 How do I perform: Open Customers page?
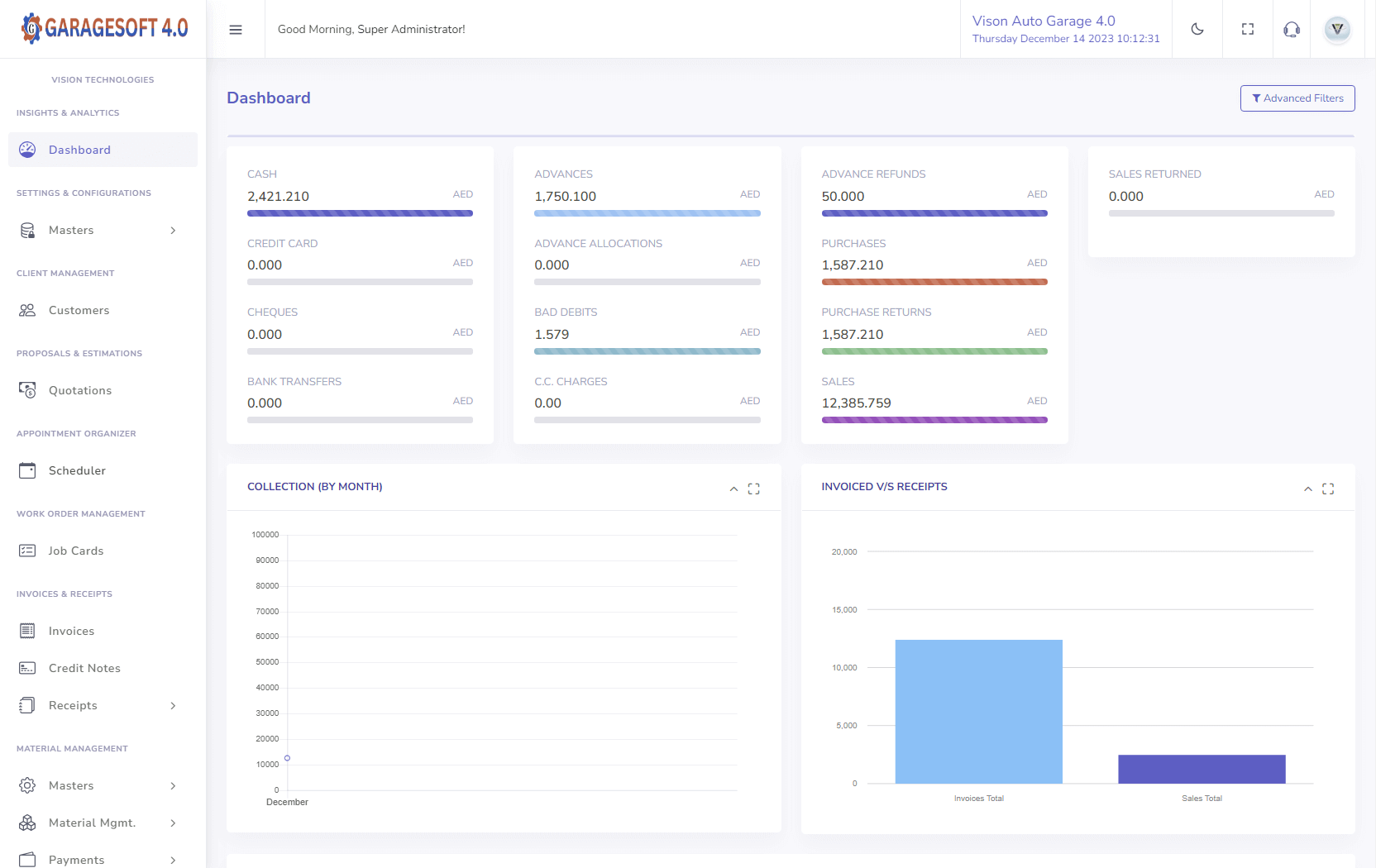click(79, 311)
